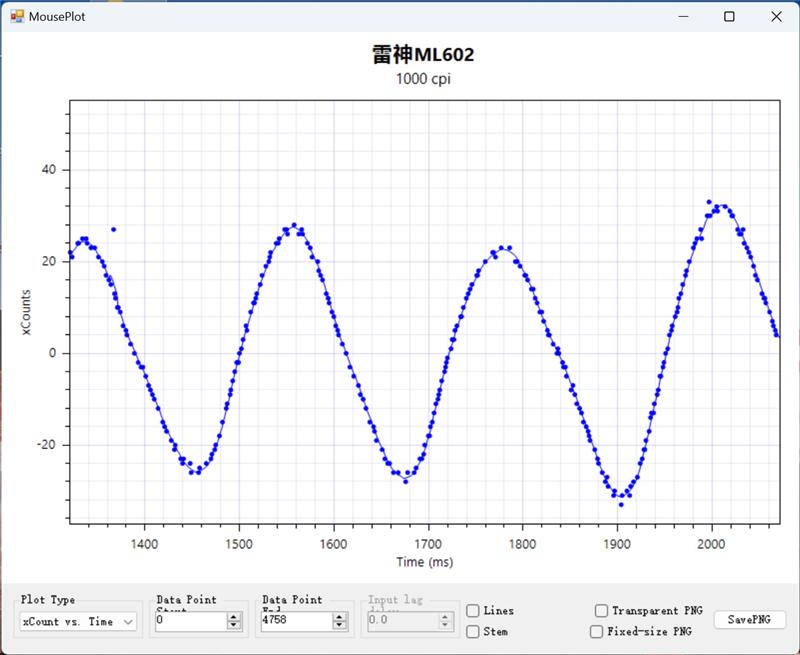
Task: Enable the Stem checkbox
Action: [x=473, y=632]
